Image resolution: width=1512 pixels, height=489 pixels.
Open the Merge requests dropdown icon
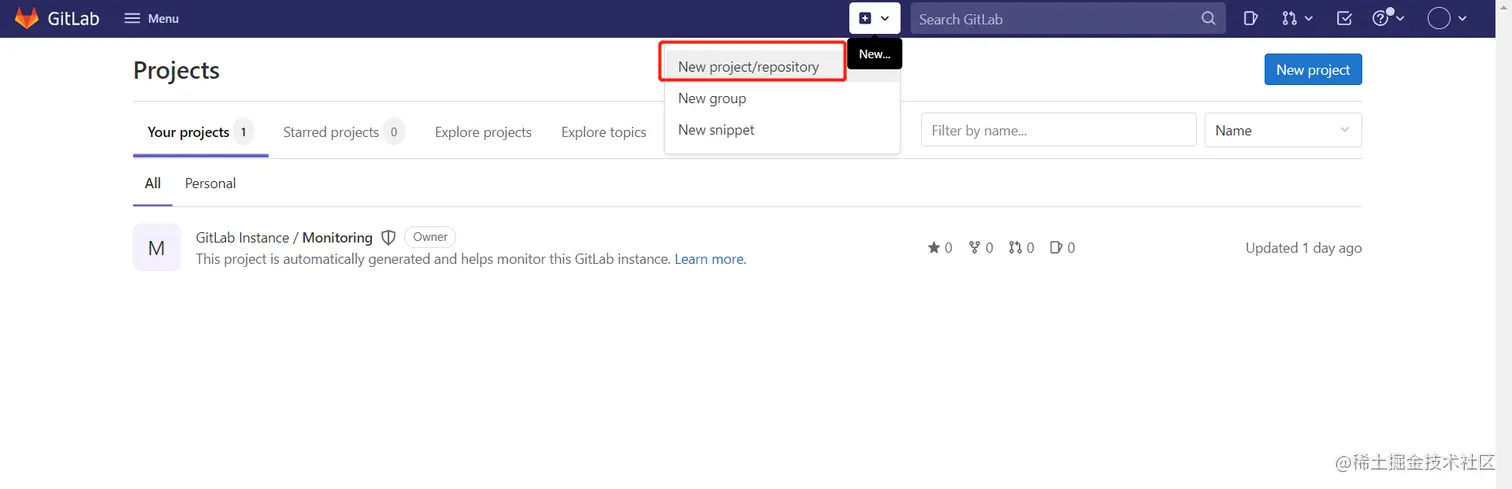point(1297,18)
